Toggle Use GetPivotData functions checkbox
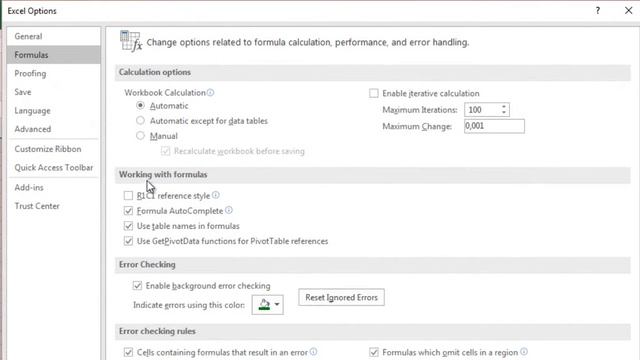The height and width of the screenshot is (360, 640). pyautogui.click(x=128, y=241)
